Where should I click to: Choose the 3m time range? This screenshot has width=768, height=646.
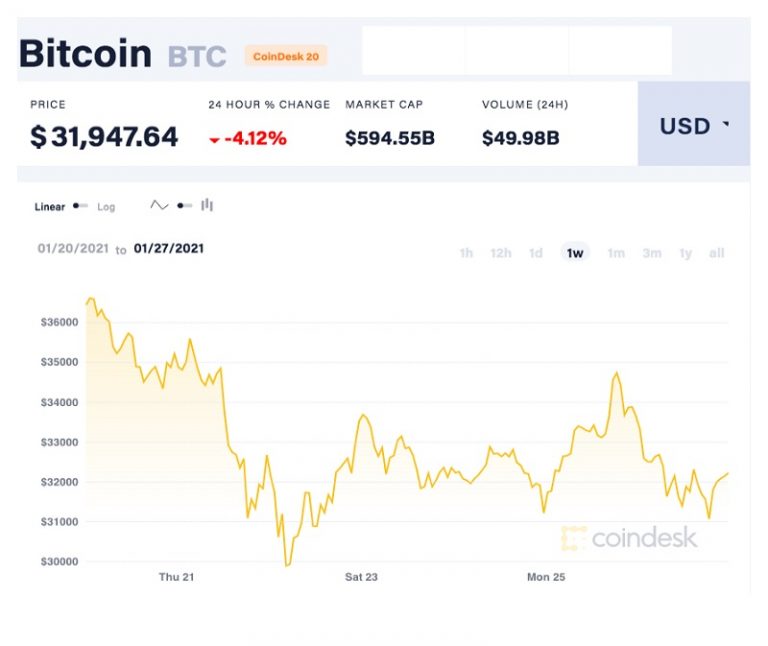[x=652, y=253]
